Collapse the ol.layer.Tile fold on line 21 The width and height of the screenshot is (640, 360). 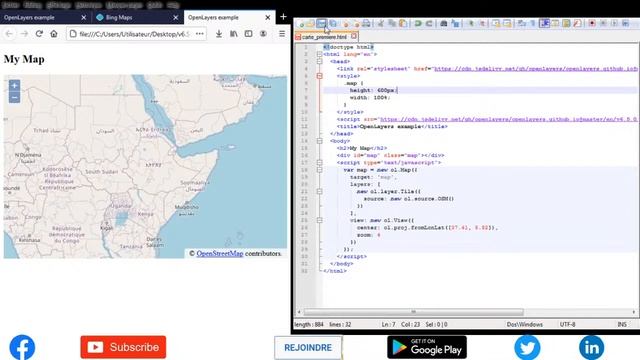(320, 191)
